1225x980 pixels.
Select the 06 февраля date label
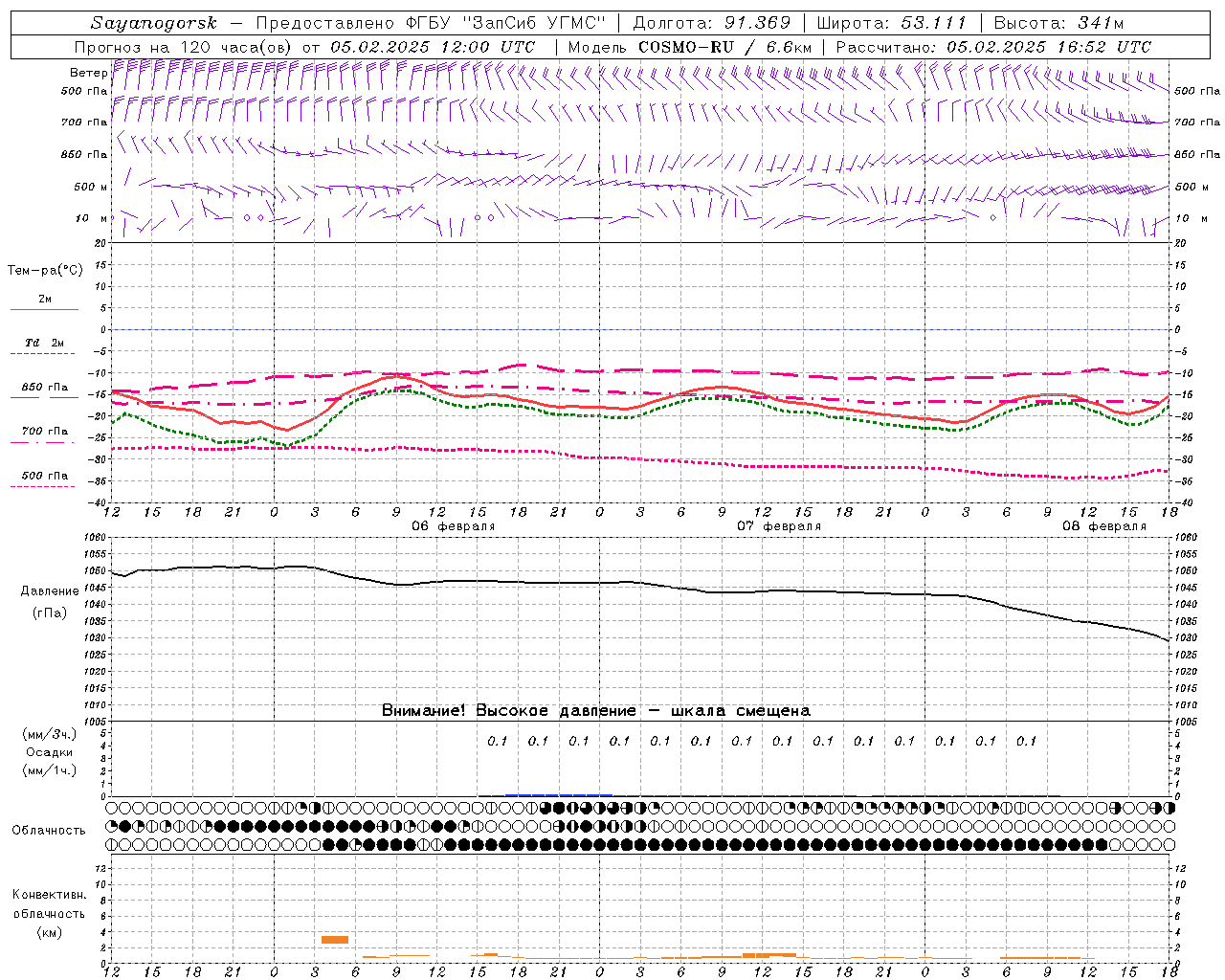pos(454,526)
